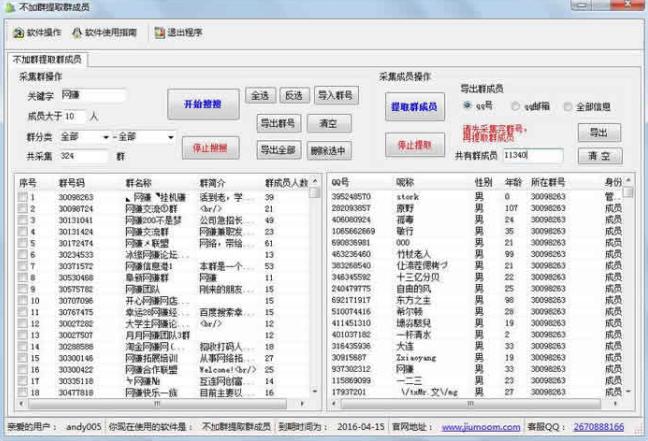Viewport: 648px width, 441px height.
Task: Click 退出程序 to exit
Action: pos(178,33)
